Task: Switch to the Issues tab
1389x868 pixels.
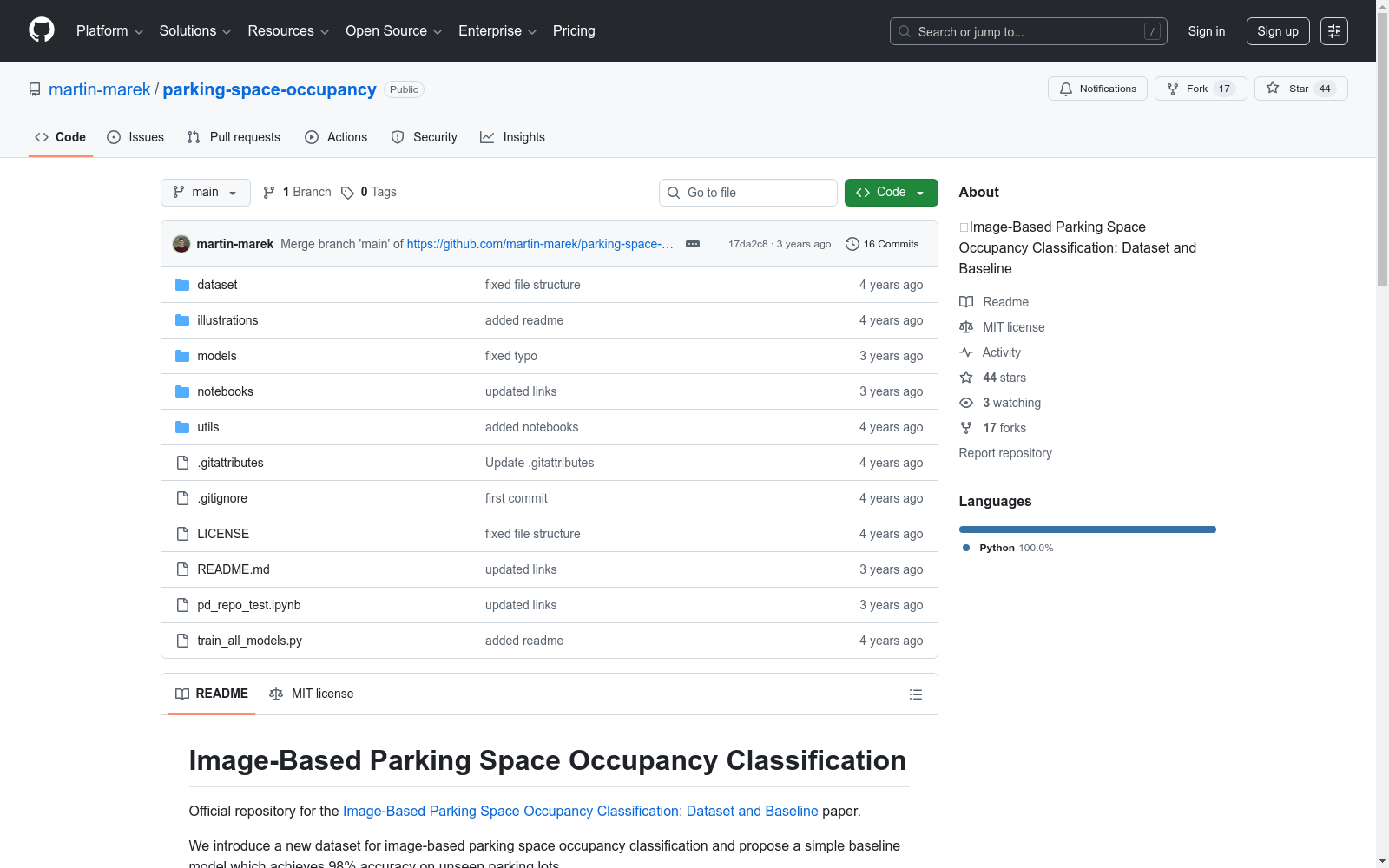Action: tap(135, 137)
